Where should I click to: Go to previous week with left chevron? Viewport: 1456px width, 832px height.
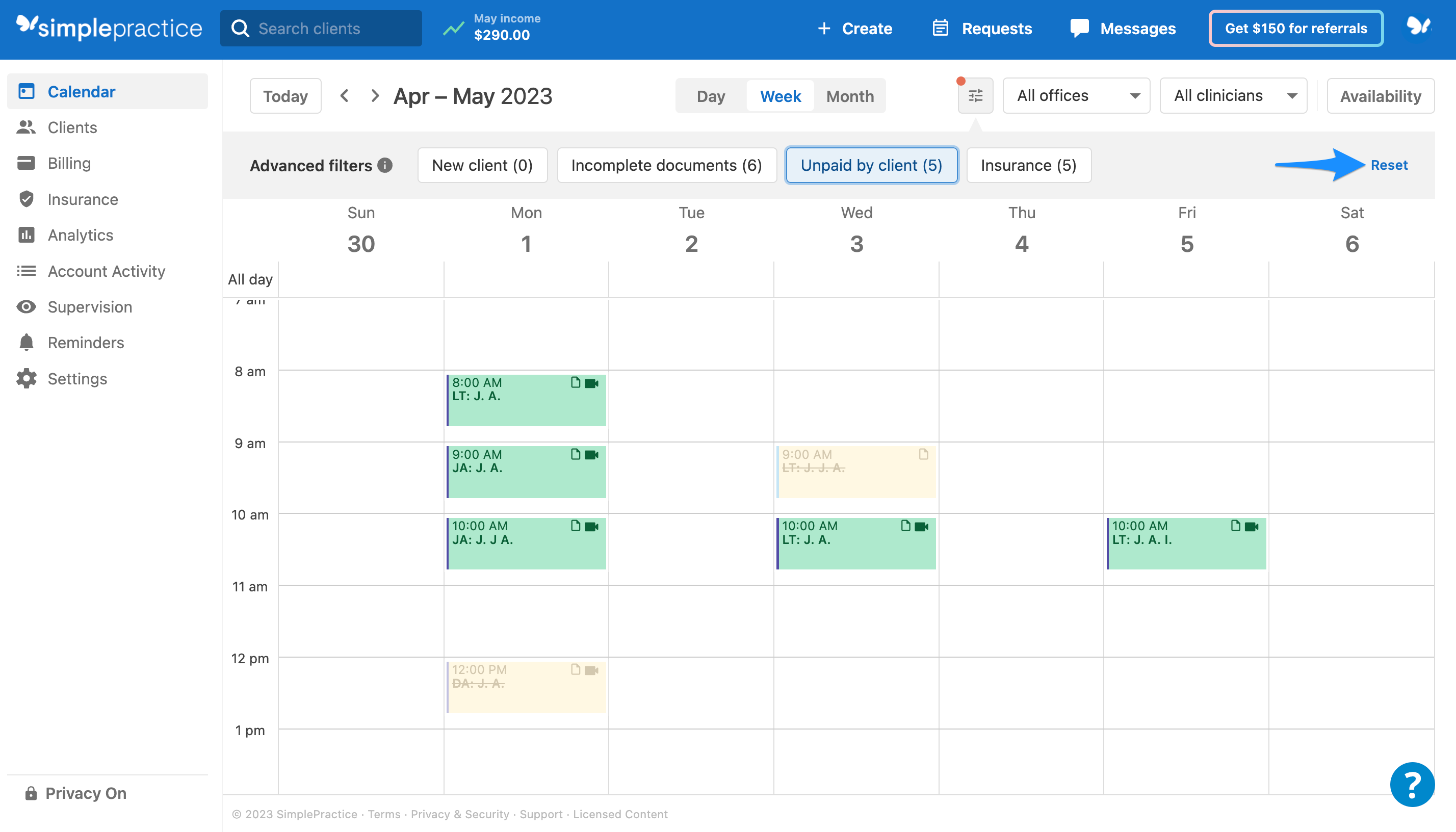tap(345, 95)
